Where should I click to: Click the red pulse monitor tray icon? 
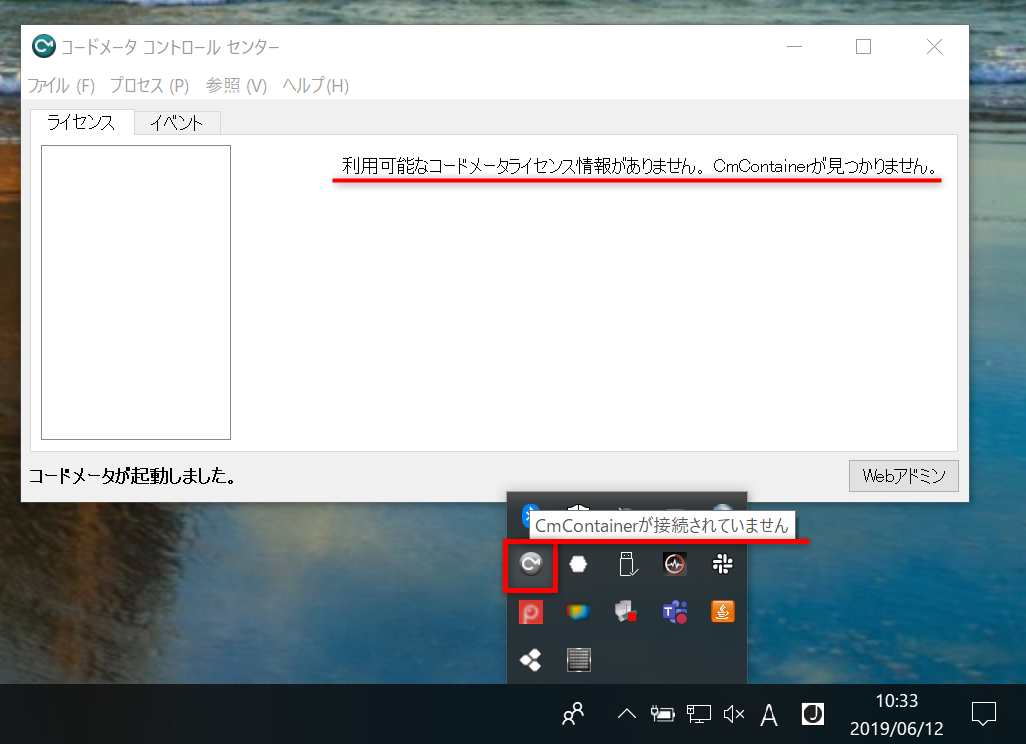(x=675, y=564)
